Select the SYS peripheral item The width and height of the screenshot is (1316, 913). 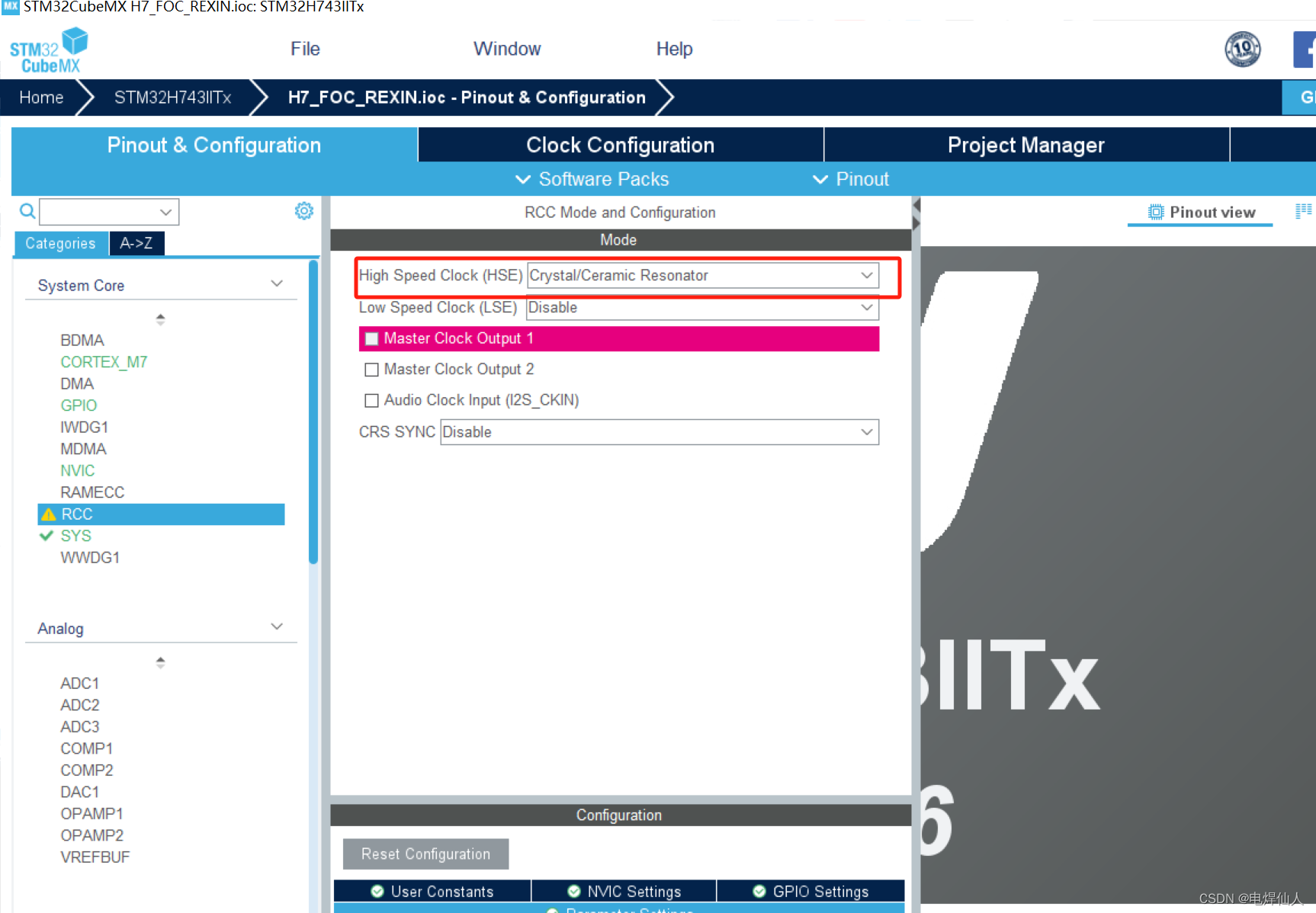click(76, 536)
